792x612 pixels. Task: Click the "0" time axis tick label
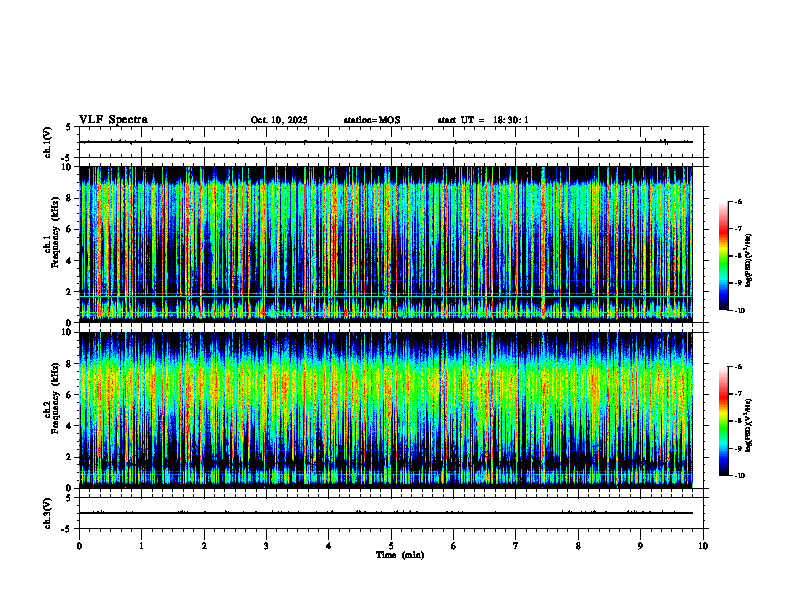(x=79, y=546)
